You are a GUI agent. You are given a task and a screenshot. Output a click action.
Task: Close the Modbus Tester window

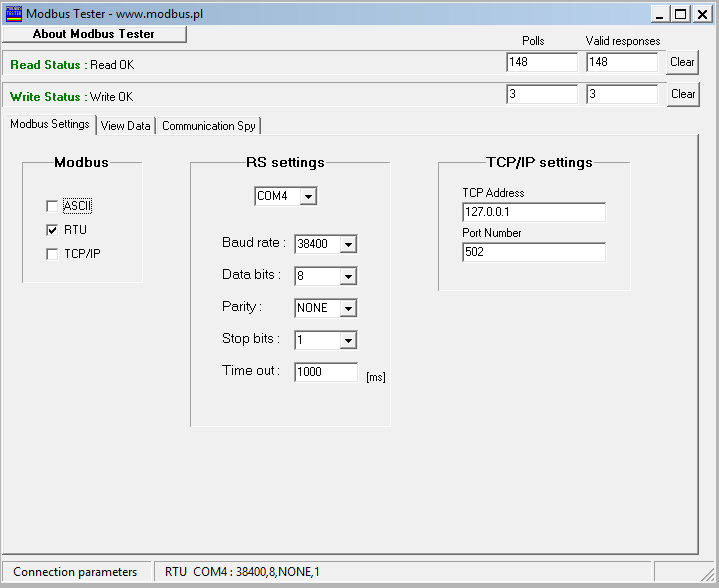[x=702, y=14]
